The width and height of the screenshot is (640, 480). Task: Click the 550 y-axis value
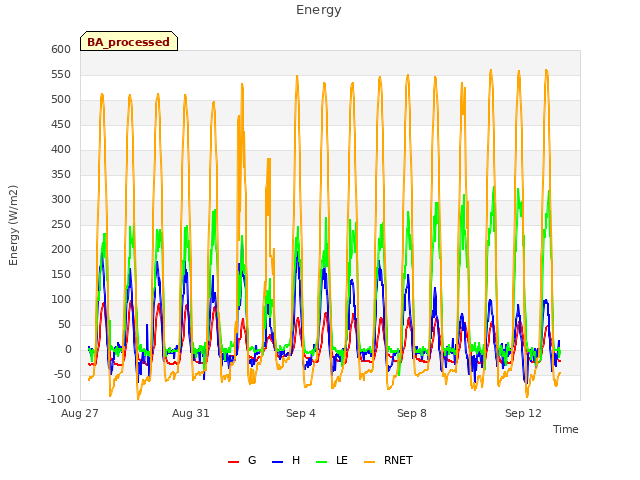[61, 75]
